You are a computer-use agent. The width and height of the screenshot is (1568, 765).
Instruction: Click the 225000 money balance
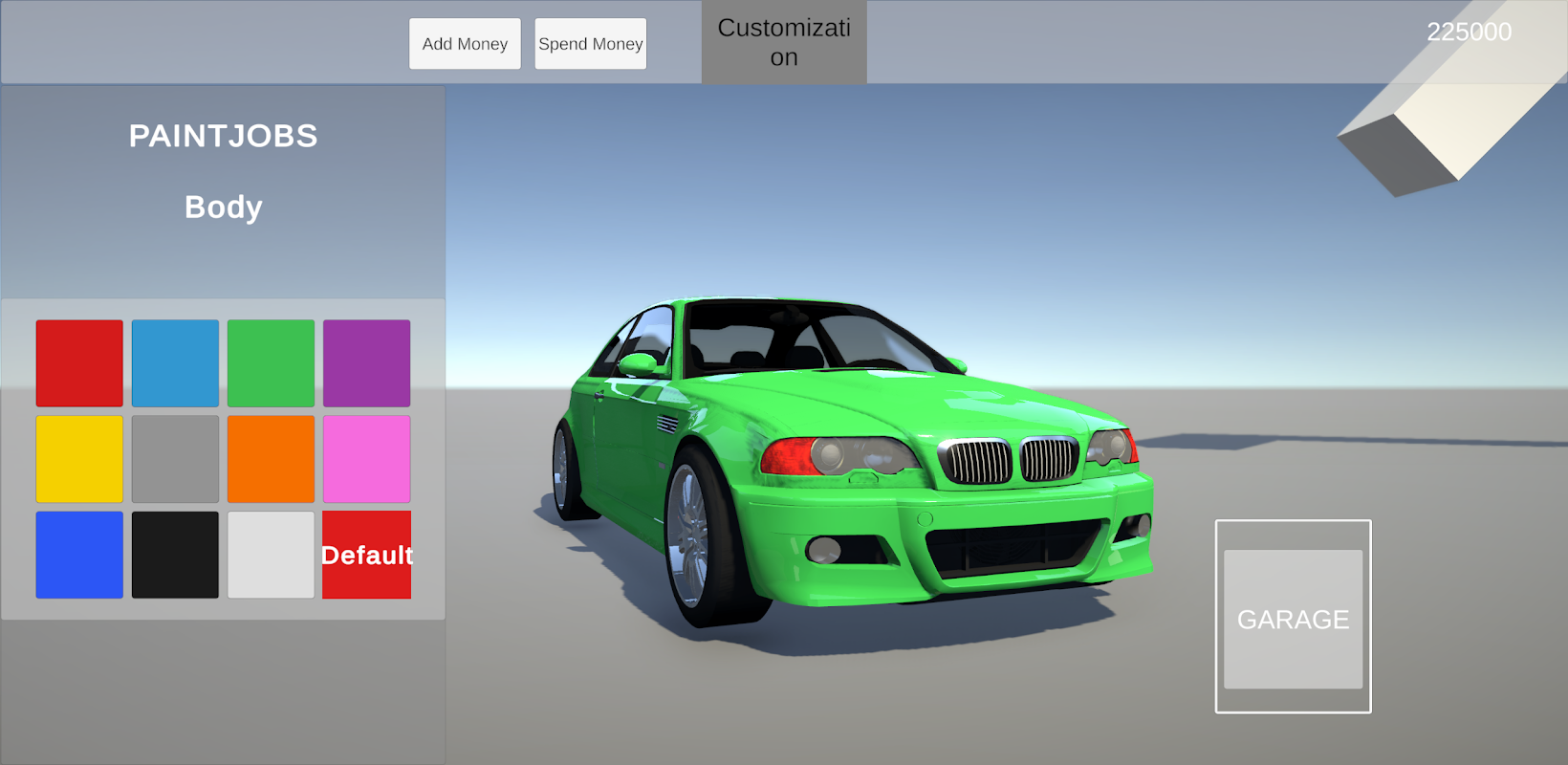click(x=1469, y=32)
